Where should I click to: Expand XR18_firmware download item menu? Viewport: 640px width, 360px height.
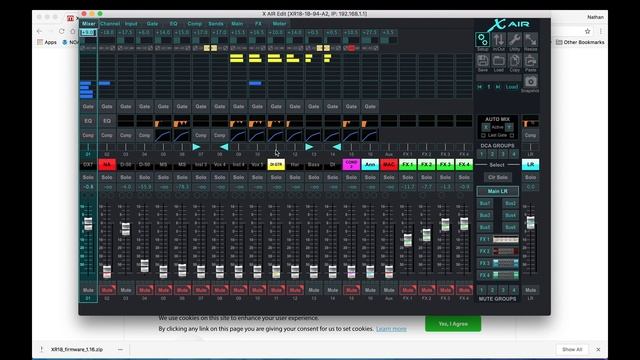[x=120, y=349]
